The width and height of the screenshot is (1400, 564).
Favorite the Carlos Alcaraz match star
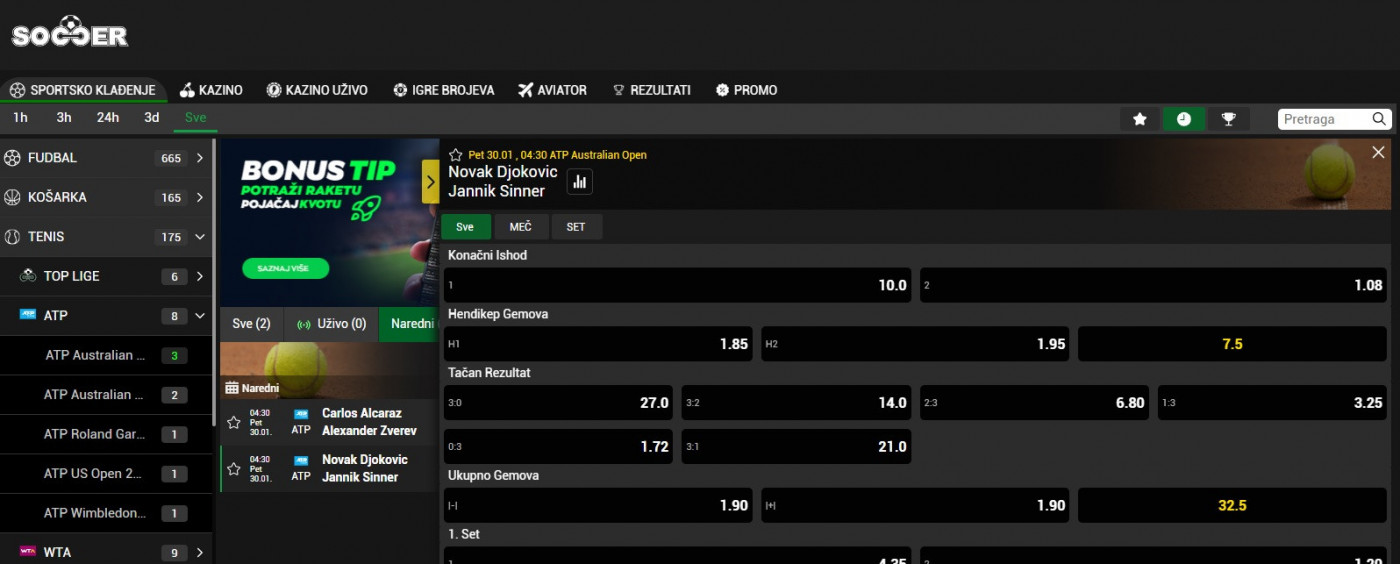click(x=234, y=422)
